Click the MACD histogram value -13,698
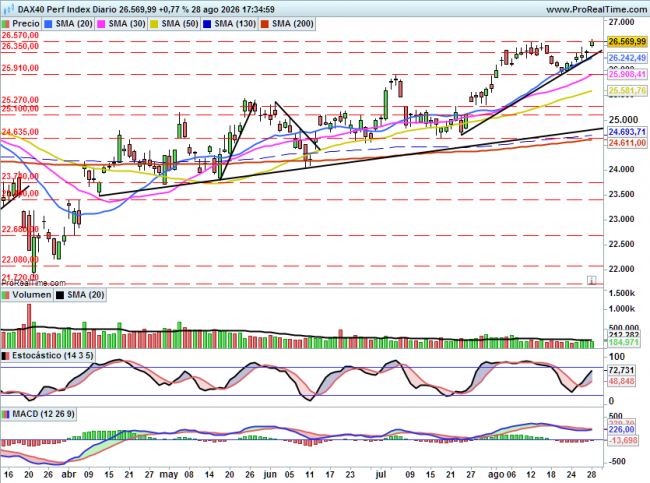 pyautogui.click(x=622, y=440)
